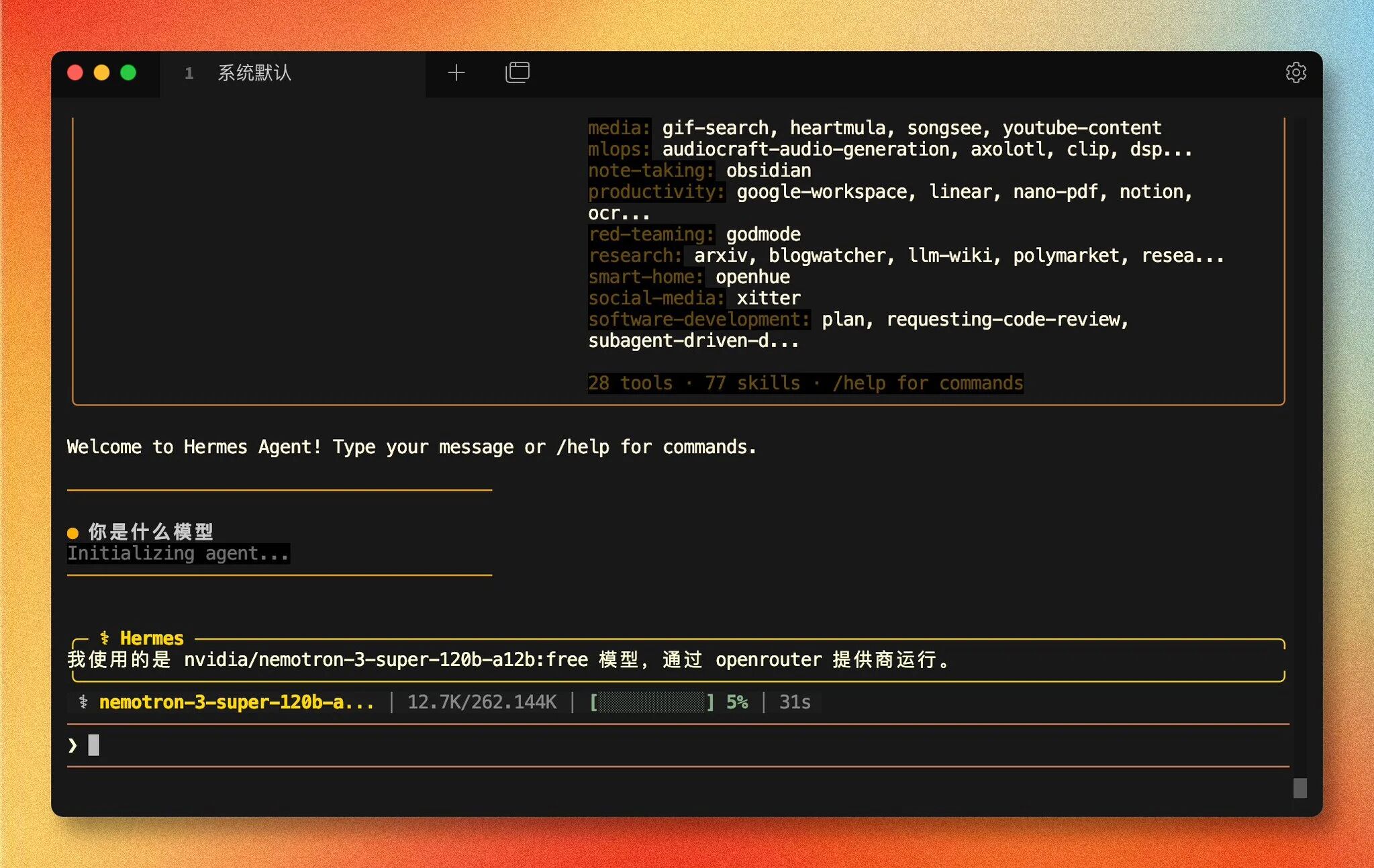Click the scrollbar thumb at bottom right
The image size is (1374, 868).
1299,787
